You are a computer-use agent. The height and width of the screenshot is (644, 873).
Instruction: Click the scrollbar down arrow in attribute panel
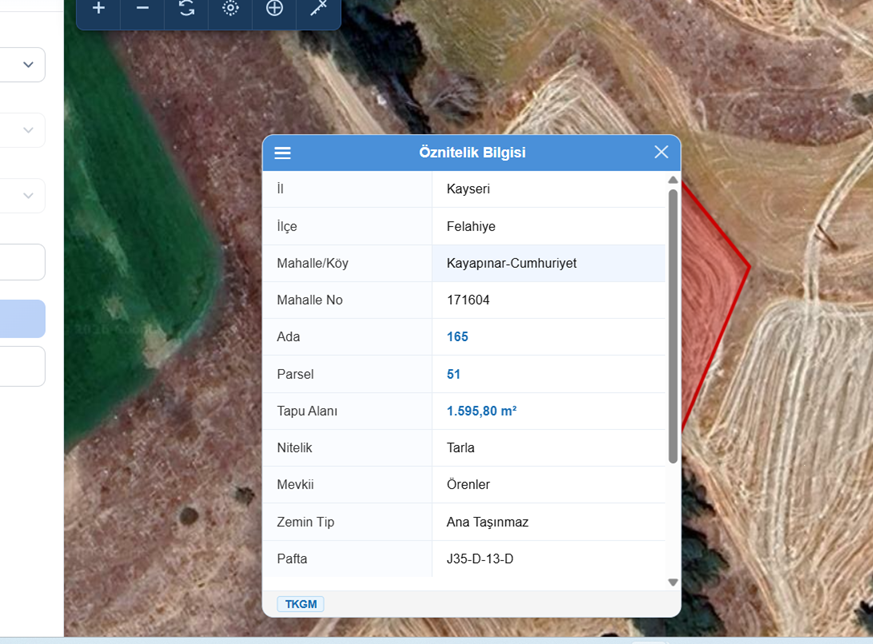click(x=673, y=582)
